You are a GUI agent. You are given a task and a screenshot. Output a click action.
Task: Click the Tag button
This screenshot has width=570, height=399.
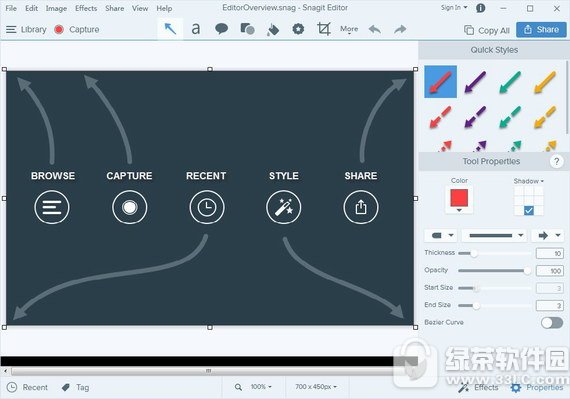tap(75, 387)
